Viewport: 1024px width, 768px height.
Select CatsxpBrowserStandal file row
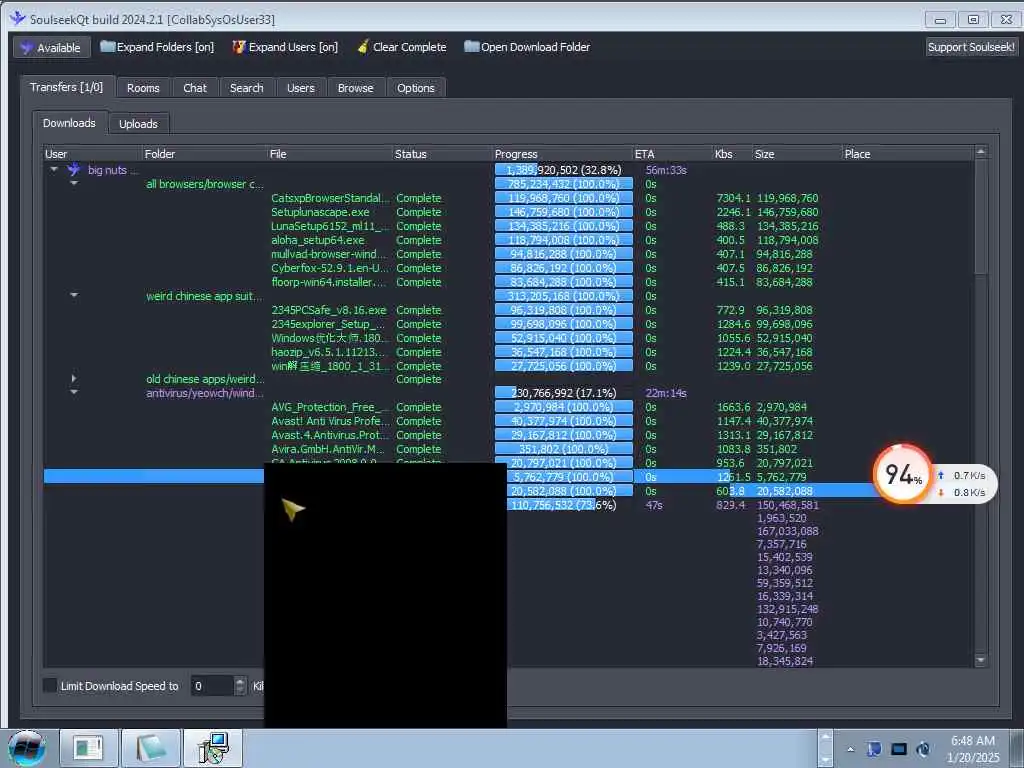coord(329,198)
